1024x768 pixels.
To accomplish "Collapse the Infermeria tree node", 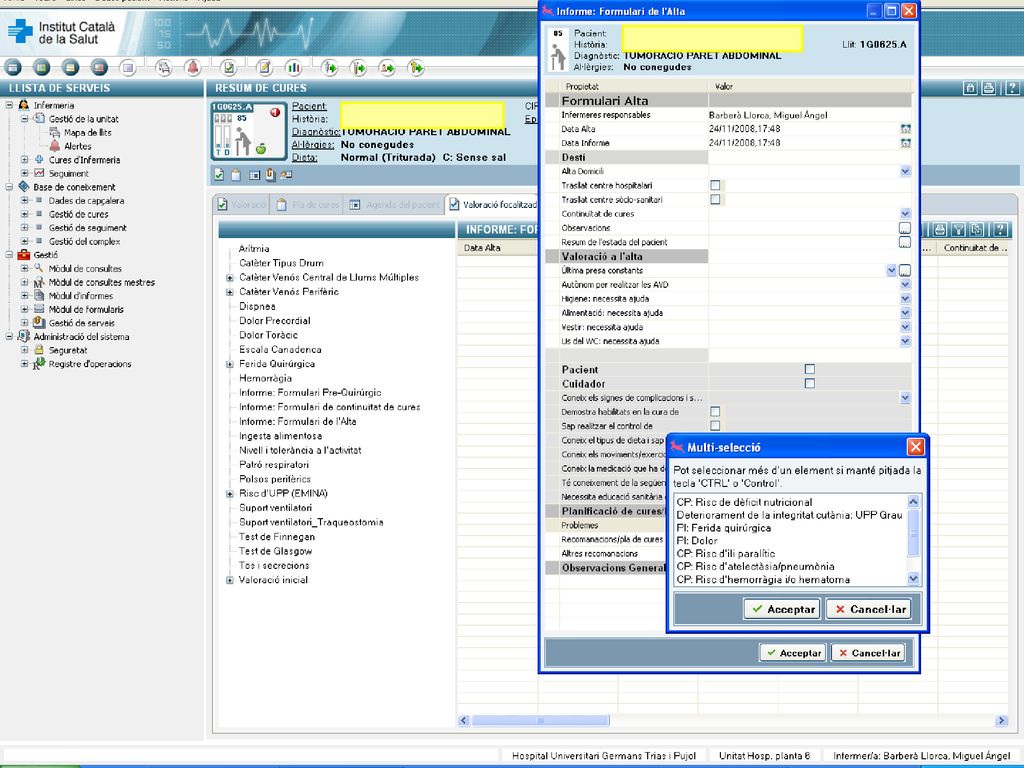I will click(9, 105).
